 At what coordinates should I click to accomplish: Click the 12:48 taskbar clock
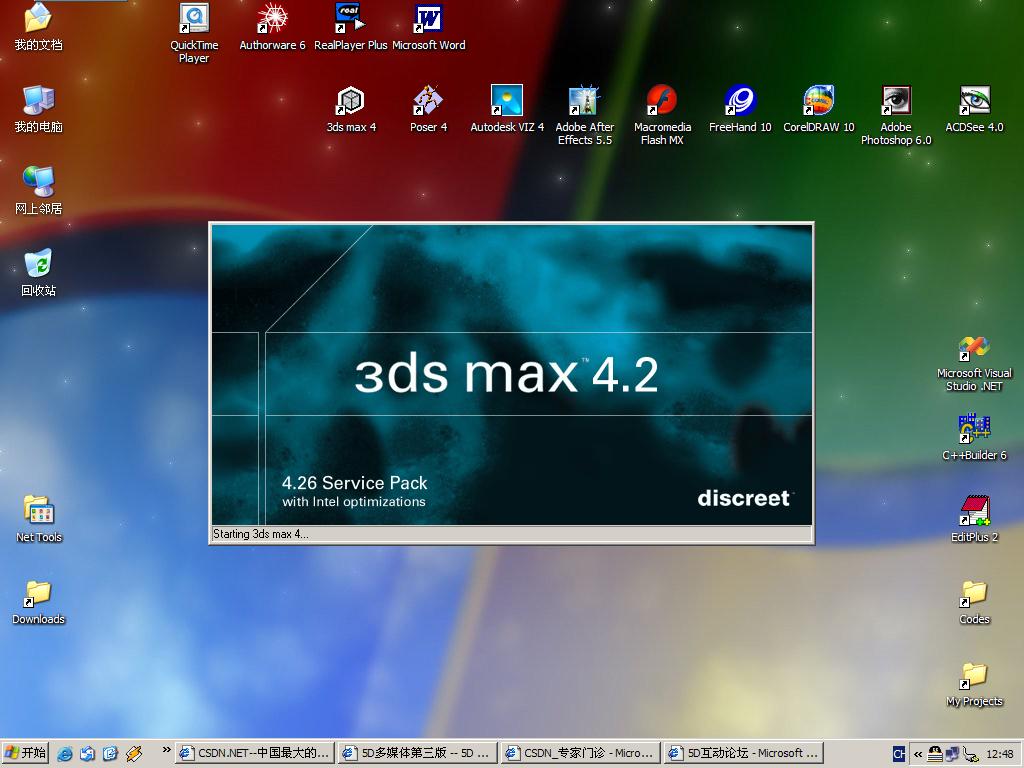click(x=1000, y=754)
